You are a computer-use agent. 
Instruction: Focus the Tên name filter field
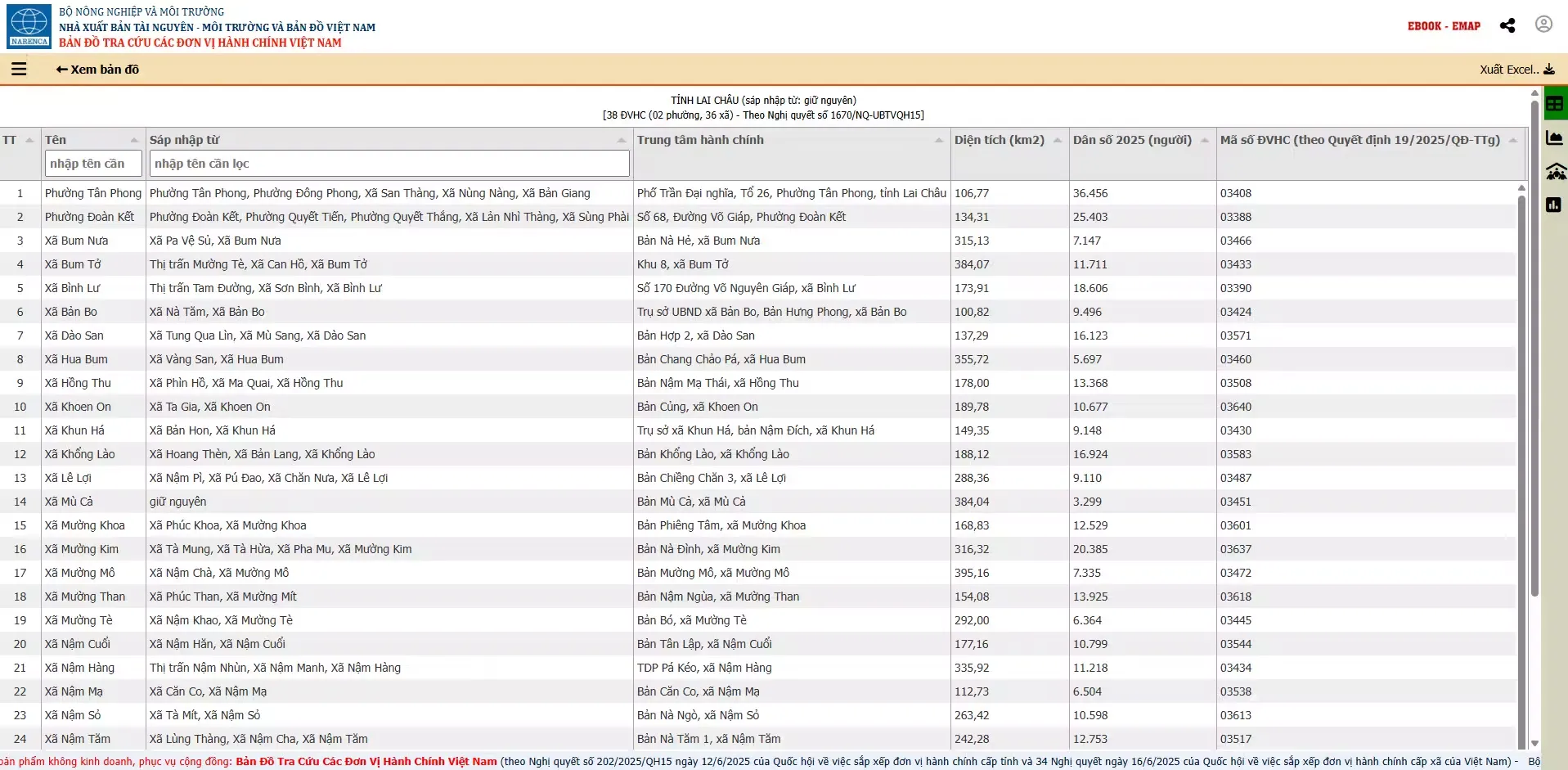coord(93,164)
